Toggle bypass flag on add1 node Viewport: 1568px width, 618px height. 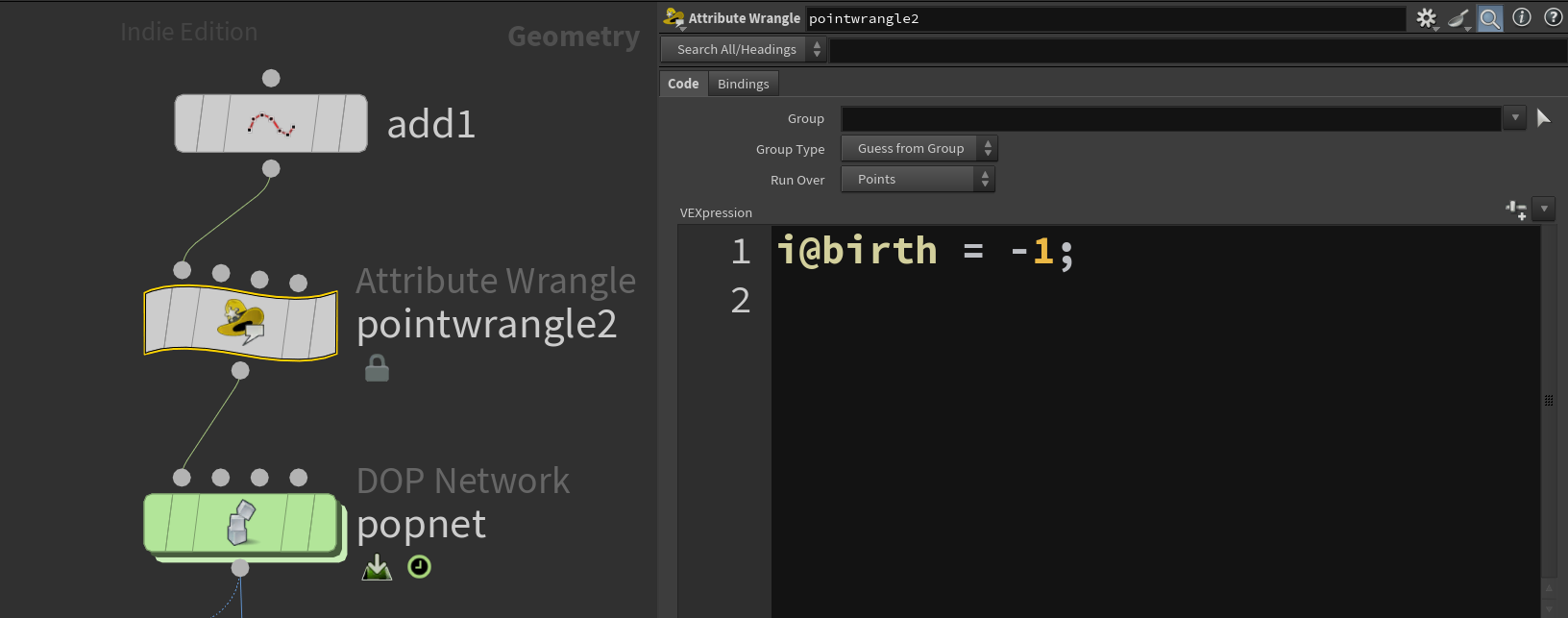[187, 123]
